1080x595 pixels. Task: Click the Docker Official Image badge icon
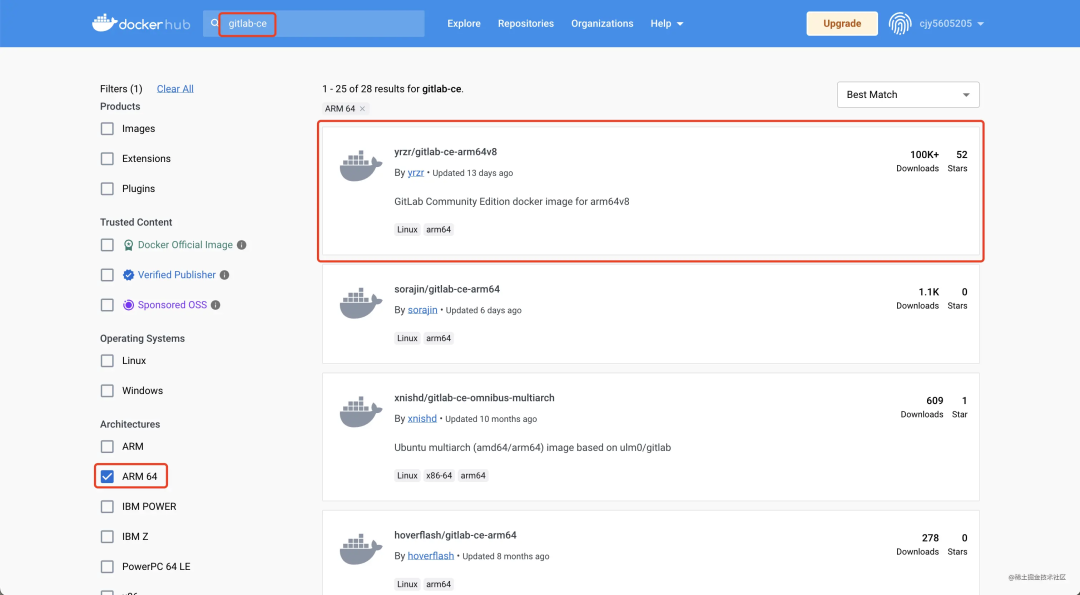(x=128, y=245)
